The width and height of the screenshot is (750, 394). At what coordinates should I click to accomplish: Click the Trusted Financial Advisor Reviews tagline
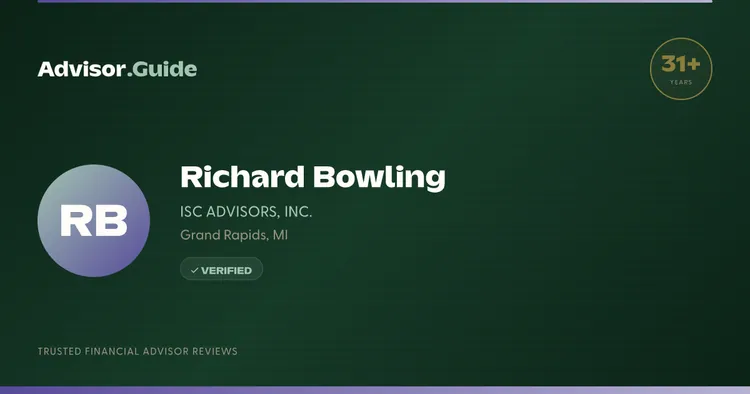coord(138,351)
